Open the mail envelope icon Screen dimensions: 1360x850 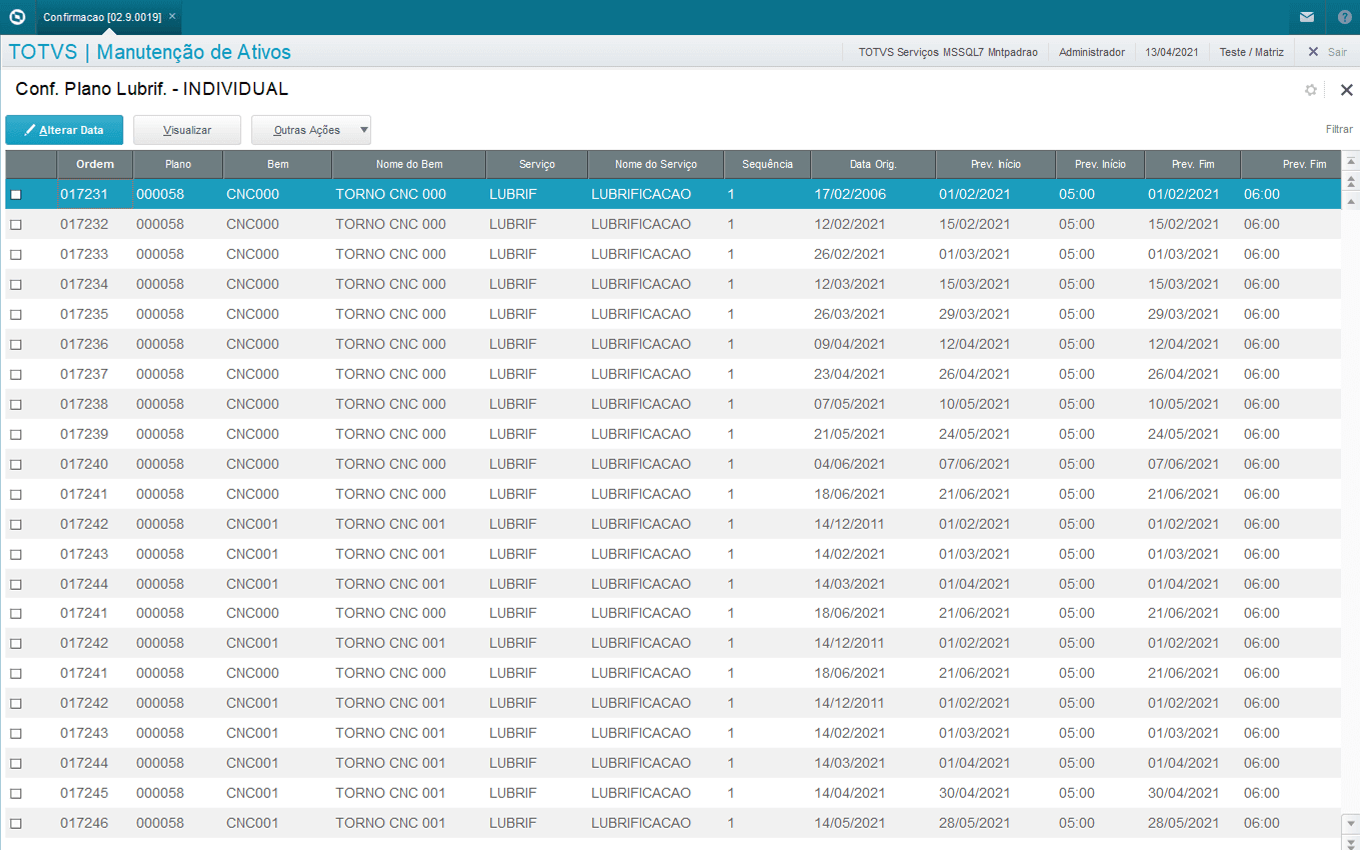click(1306, 17)
